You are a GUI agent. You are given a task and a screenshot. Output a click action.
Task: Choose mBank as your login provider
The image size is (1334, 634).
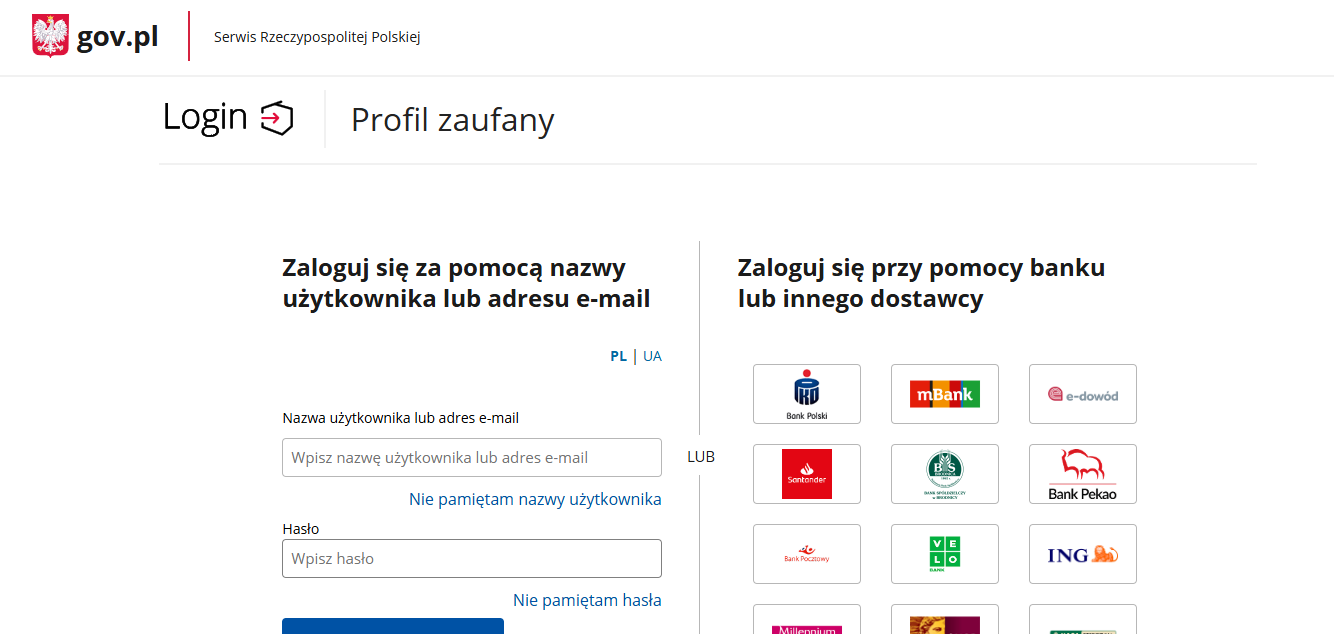pos(945,393)
